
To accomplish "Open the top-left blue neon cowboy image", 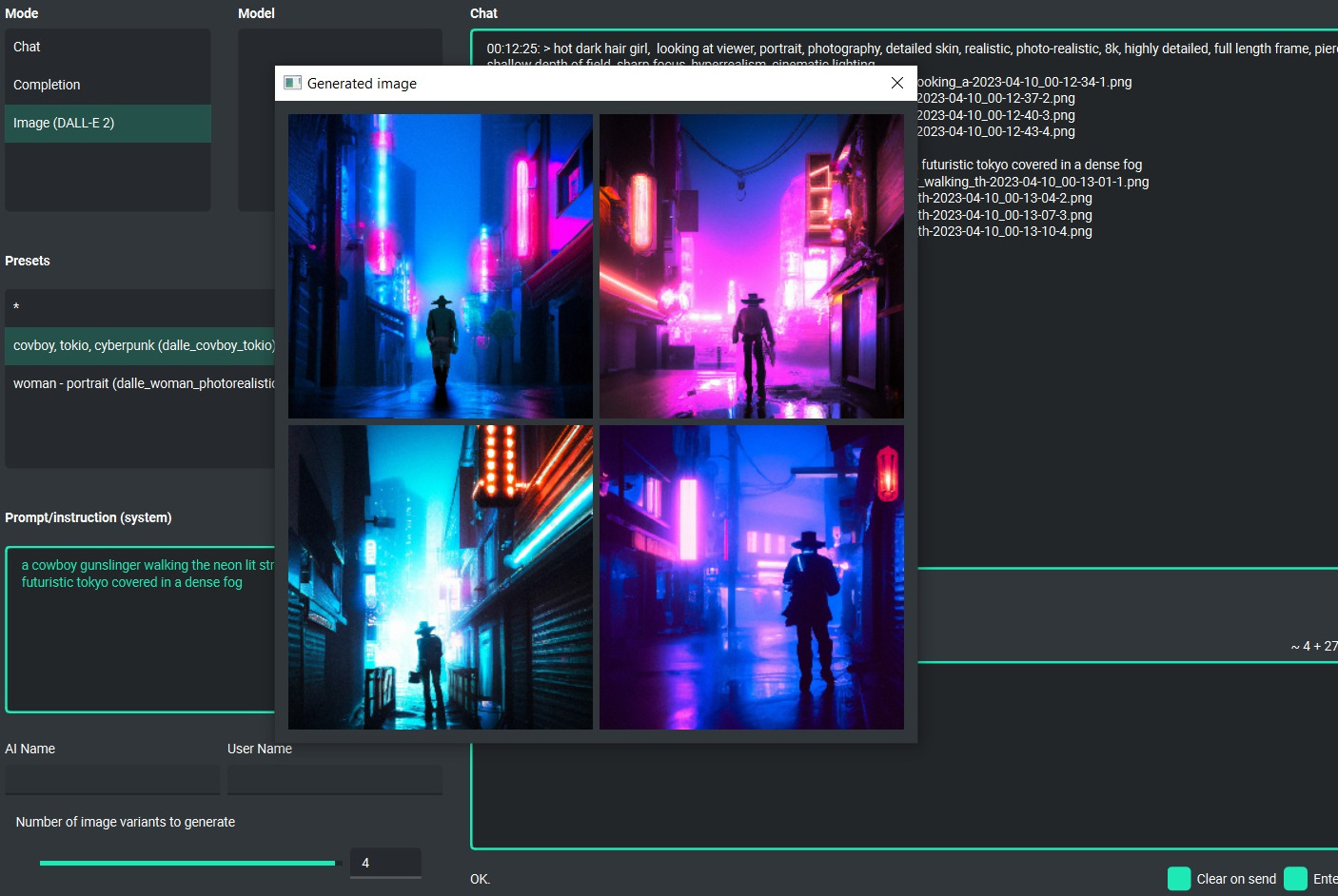I will click(440, 266).
